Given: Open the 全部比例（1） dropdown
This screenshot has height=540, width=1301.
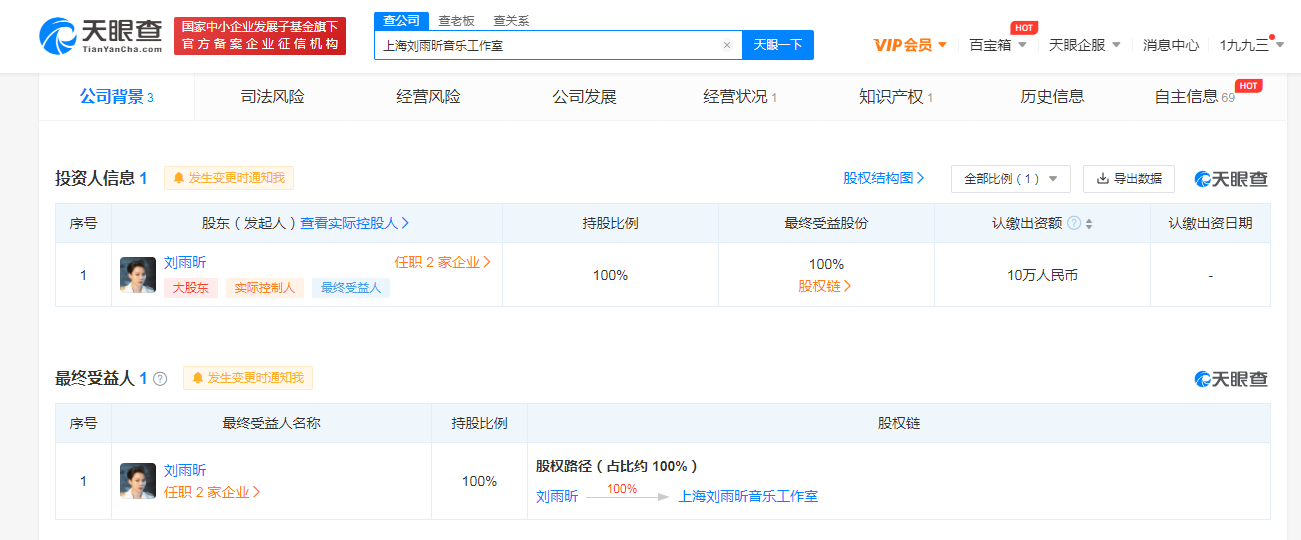Looking at the screenshot, I should 1011,178.
